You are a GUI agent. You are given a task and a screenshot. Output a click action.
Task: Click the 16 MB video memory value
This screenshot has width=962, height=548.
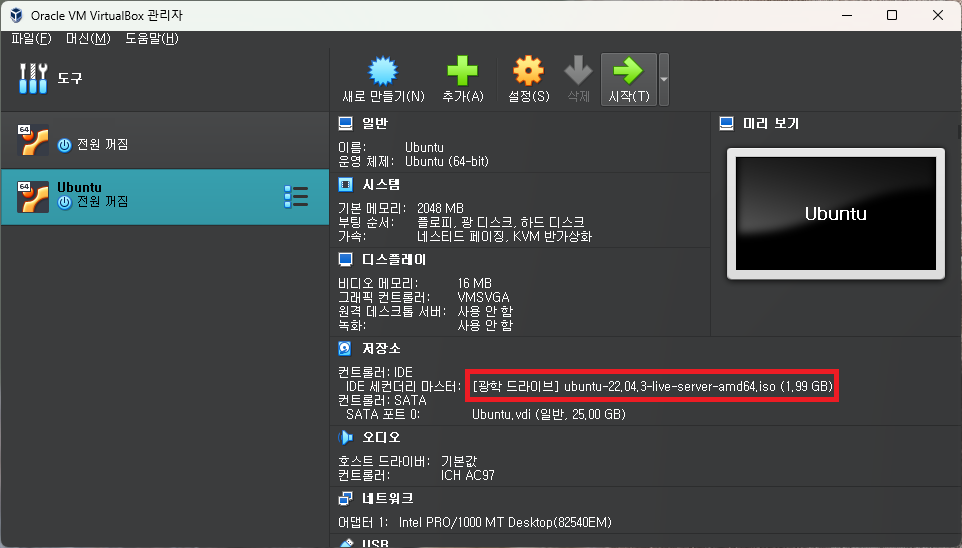[x=475, y=283]
